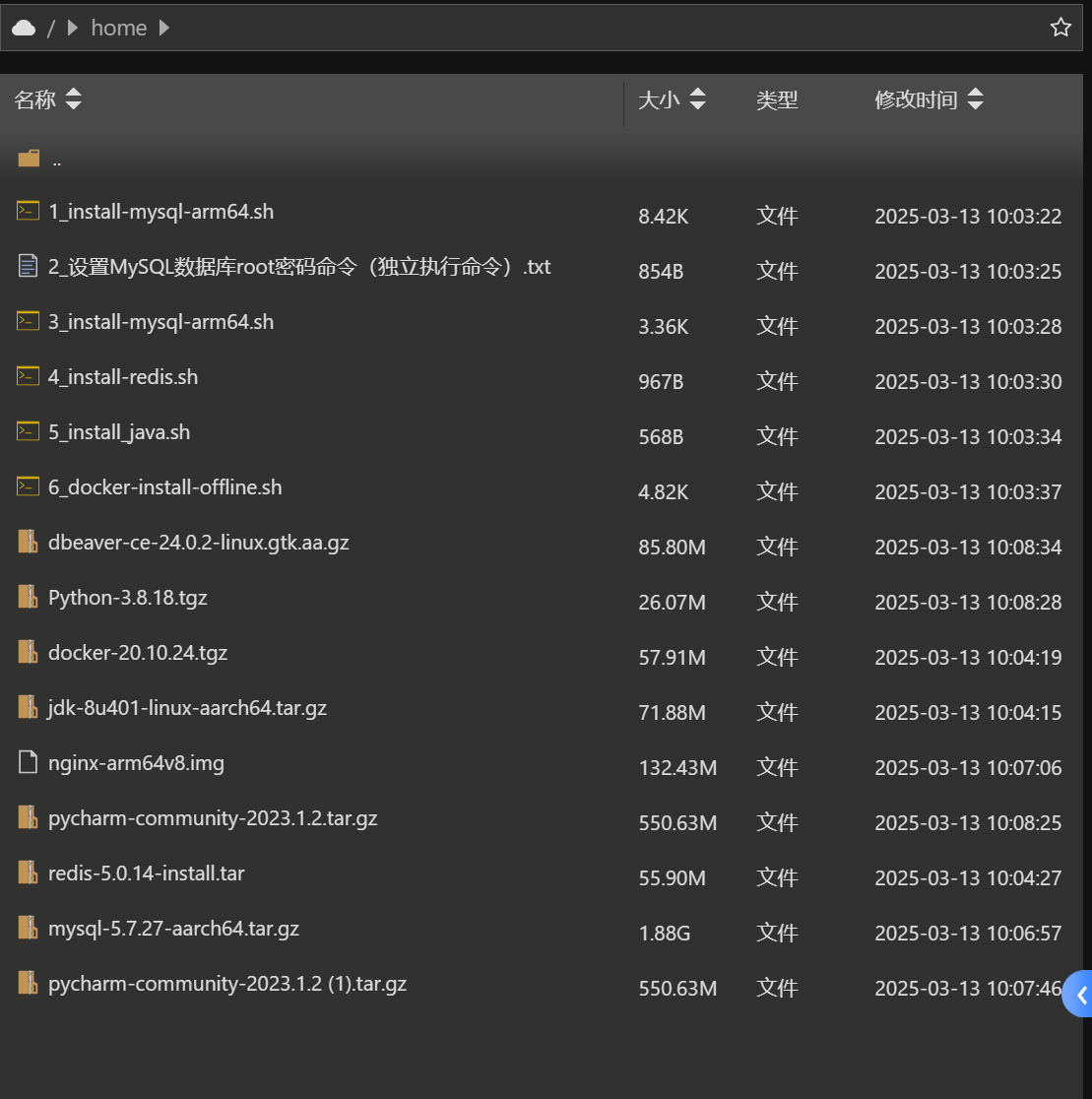Viewport: 1092px width, 1099px height.
Task: Click timestamp 2025-03-13 10:03:22
Action: [968, 217]
